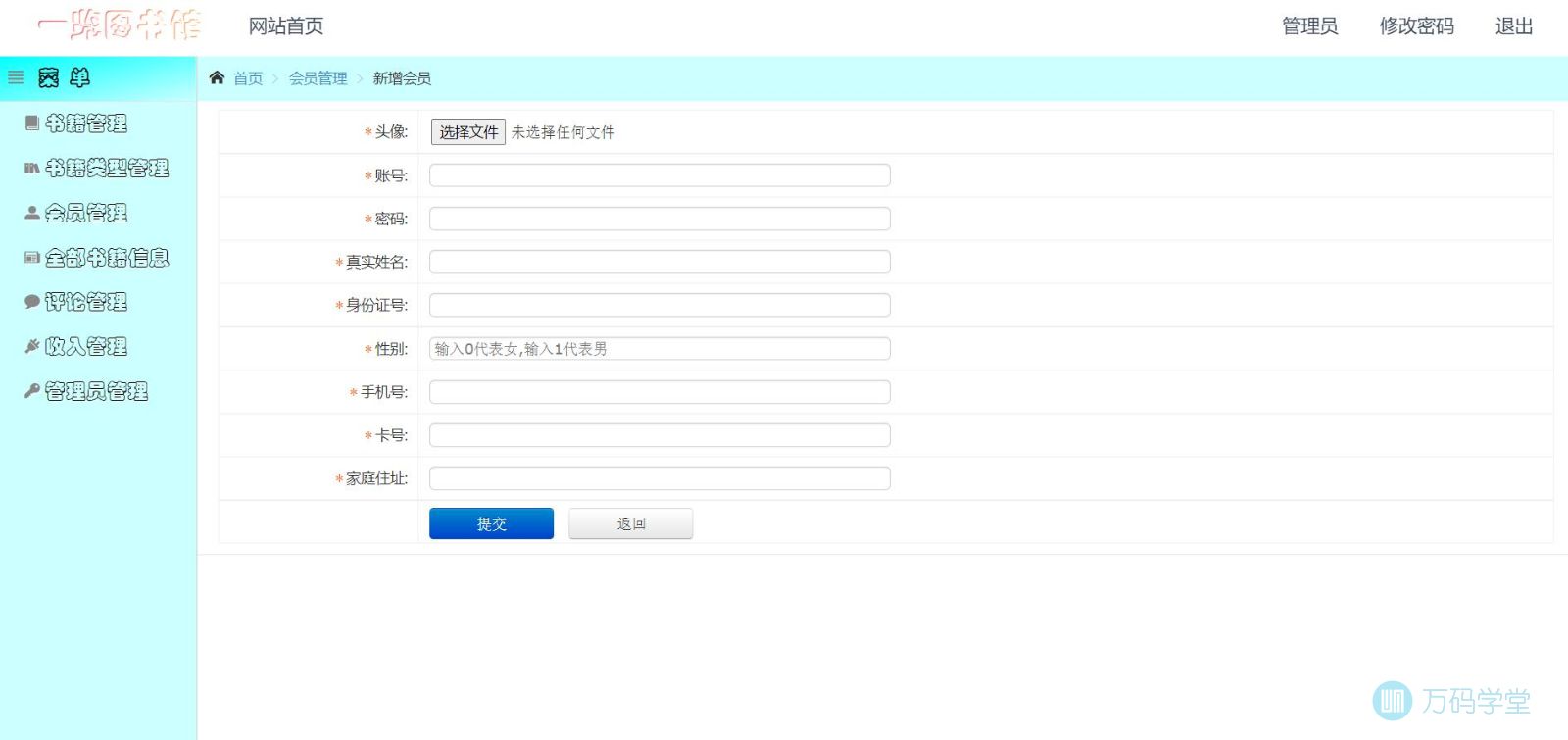Open 管理员管理 sidebar item
The image size is (1568, 740).
96,391
